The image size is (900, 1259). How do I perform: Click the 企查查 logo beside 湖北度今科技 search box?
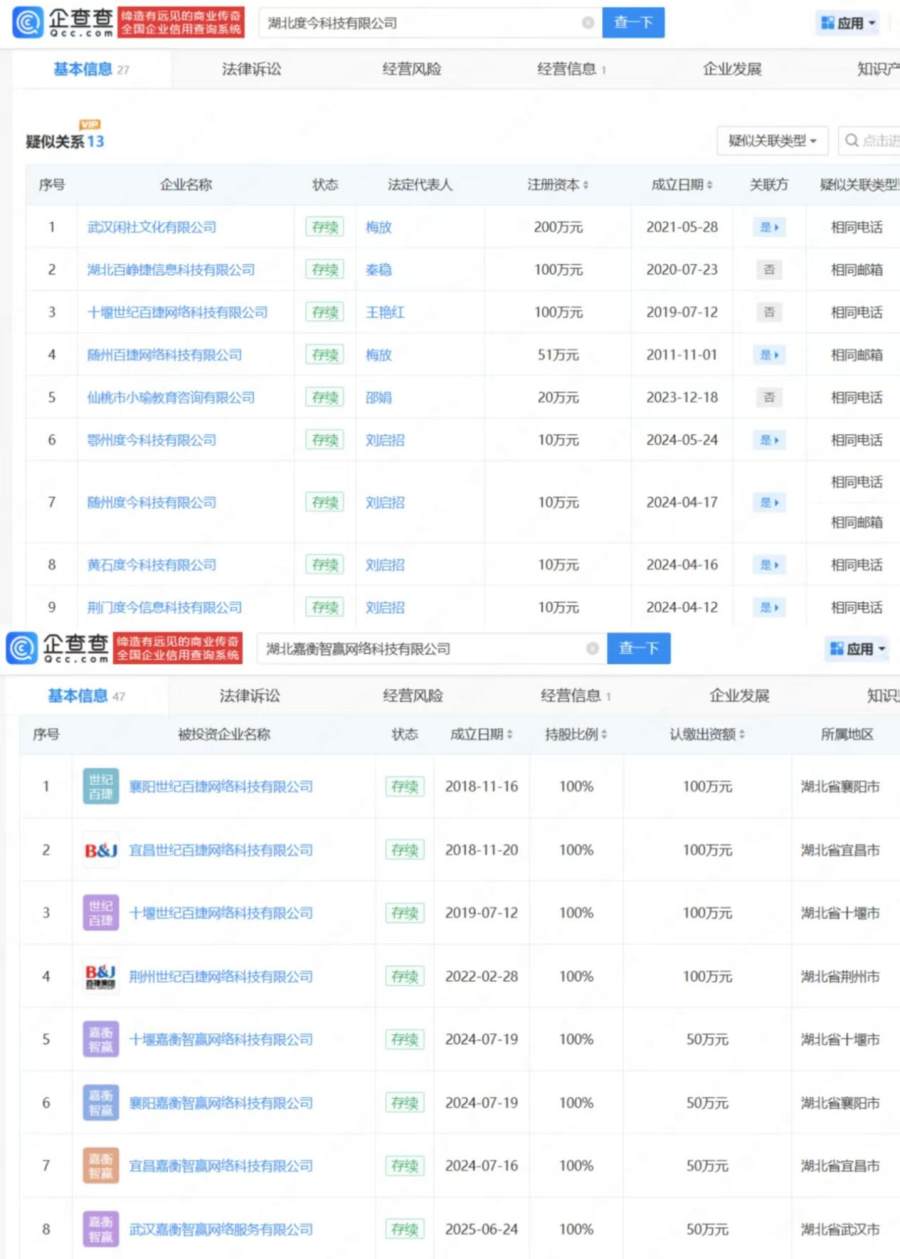(x=62, y=22)
